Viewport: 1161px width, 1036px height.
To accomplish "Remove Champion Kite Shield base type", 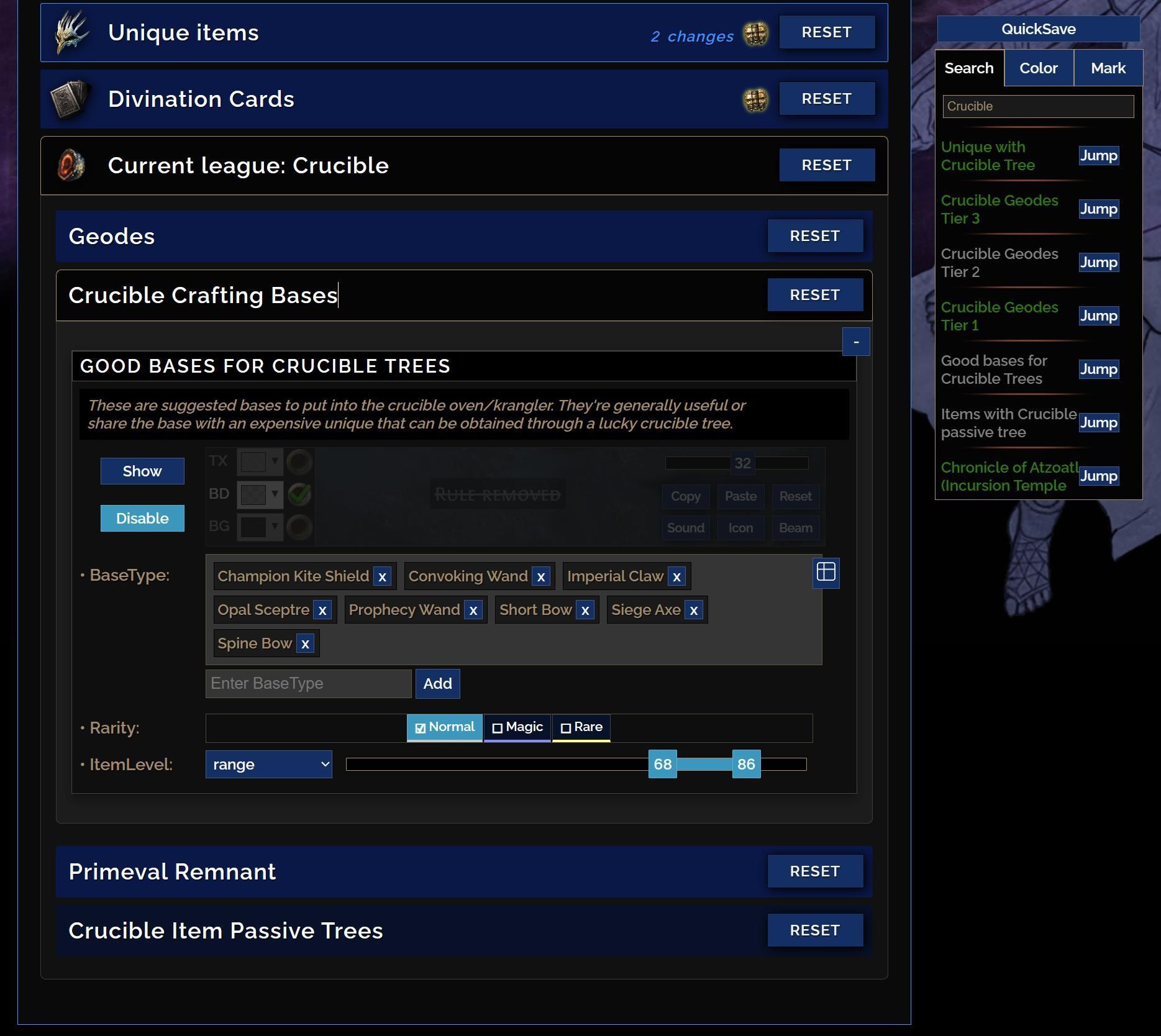I will pyautogui.click(x=383, y=577).
